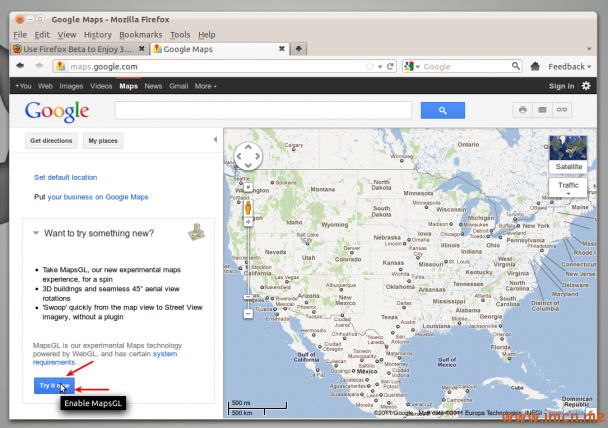Close the Use Firefox Beta tab
Screen dimensions: 608x428
click(x=142, y=49)
